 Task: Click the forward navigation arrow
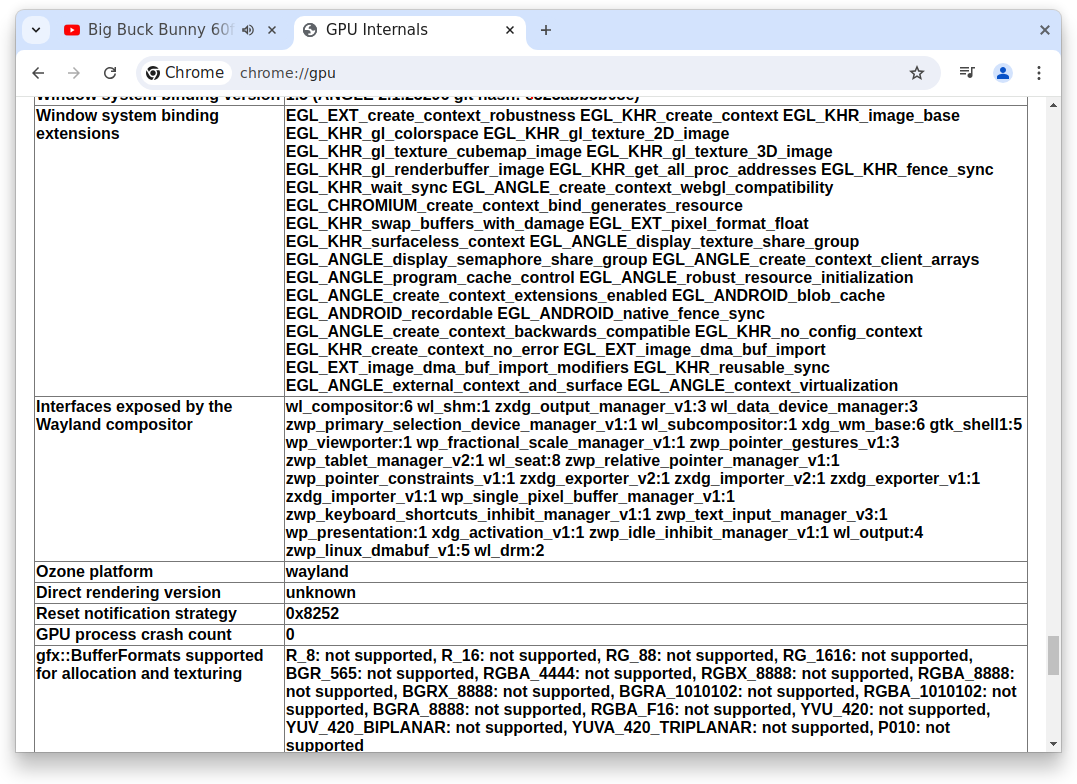74,72
